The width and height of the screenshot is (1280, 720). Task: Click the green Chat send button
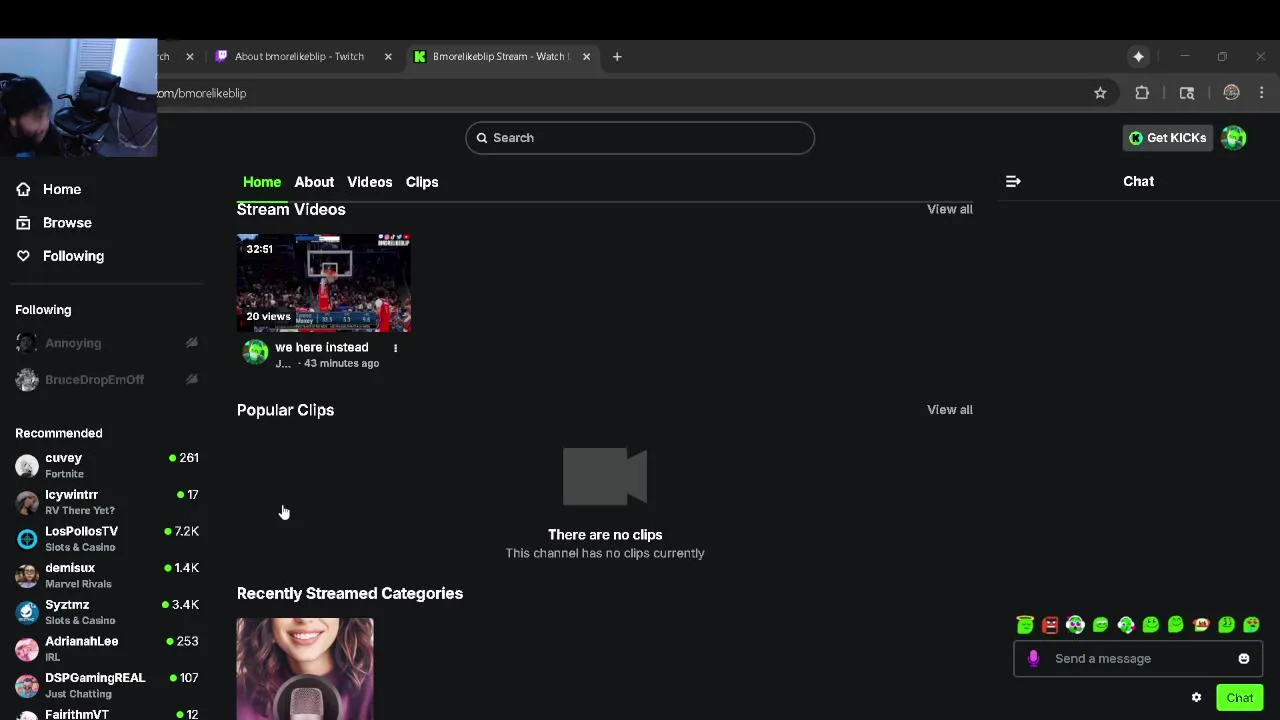1240,698
